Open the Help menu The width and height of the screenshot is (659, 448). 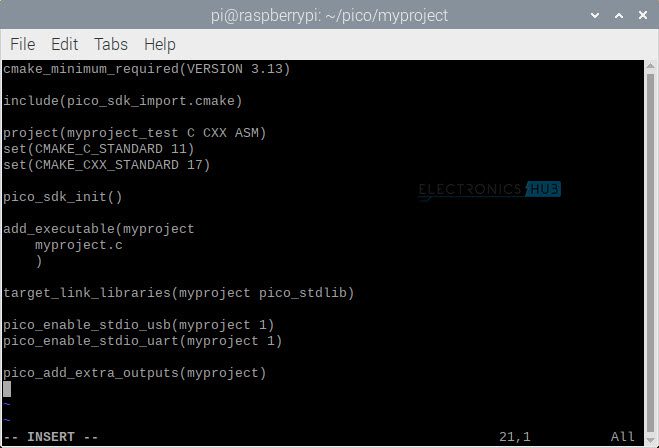pyautogui.click(x=159, y=44)
